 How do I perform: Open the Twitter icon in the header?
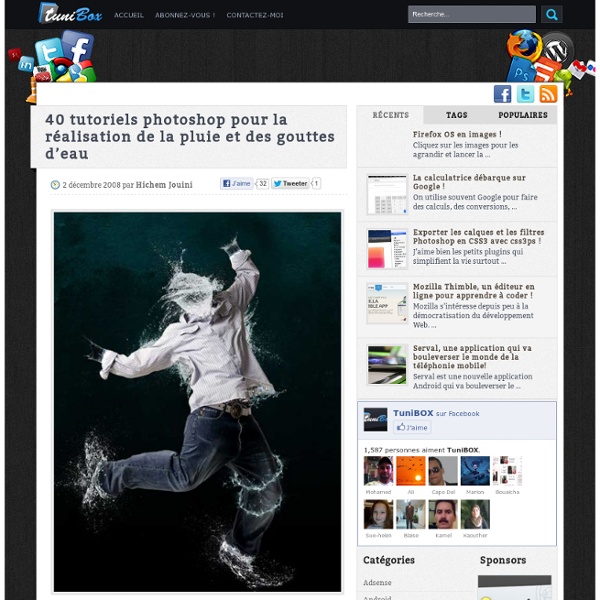click(525, 94)
